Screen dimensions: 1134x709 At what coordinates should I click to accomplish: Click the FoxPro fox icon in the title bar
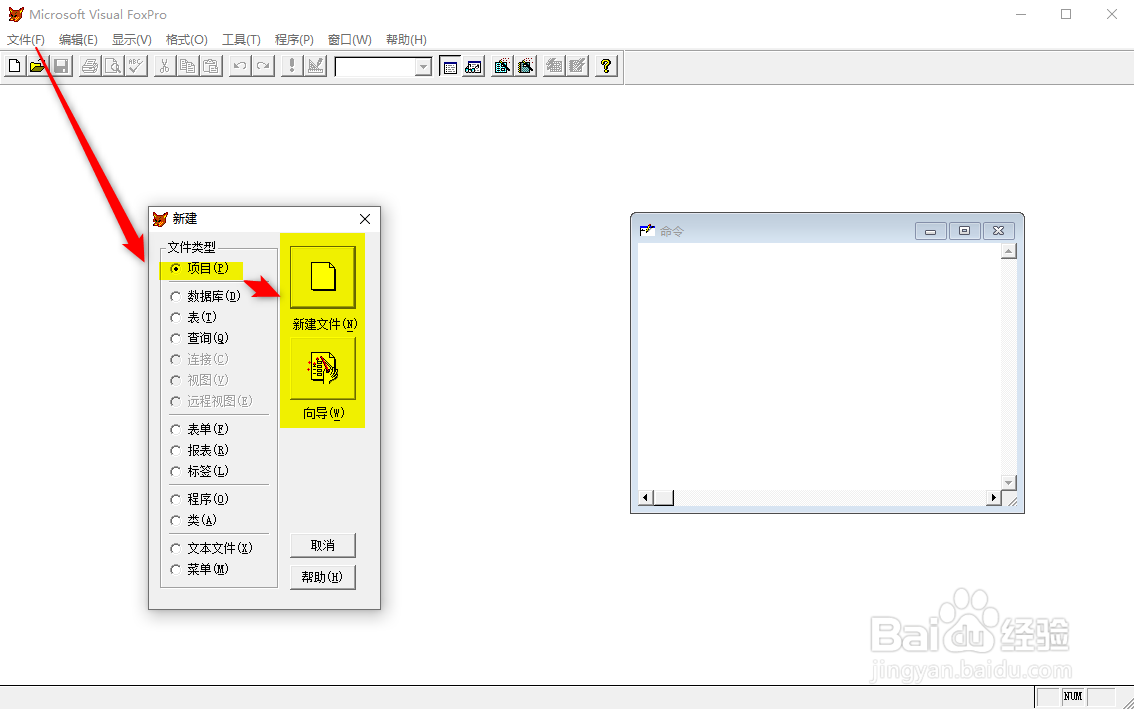pyautogui.click(x=16, y=14)
